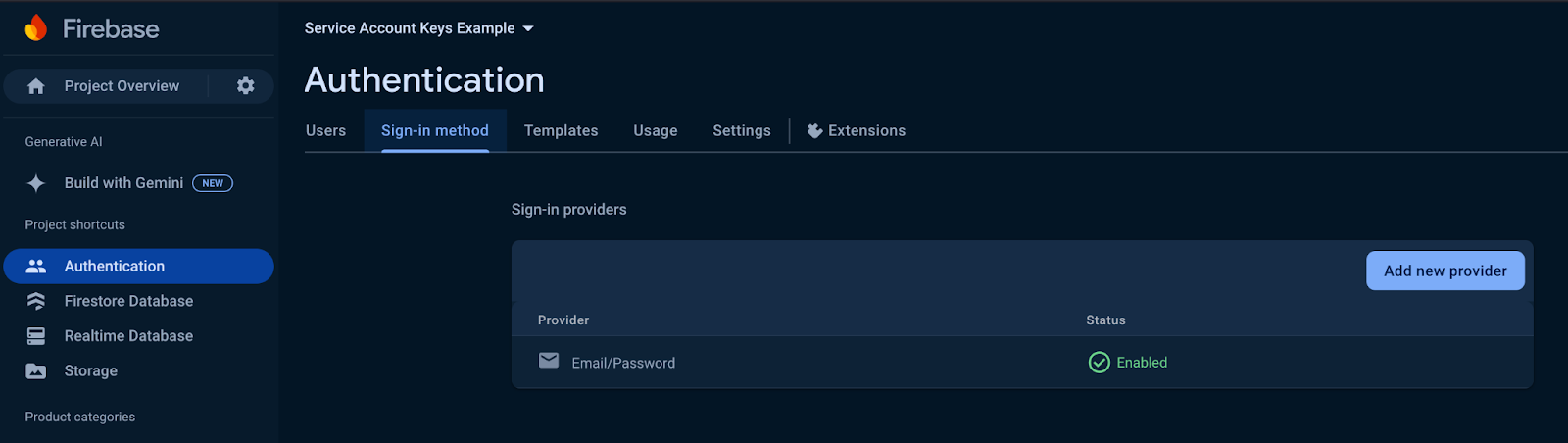Click the Gemini sparkle icon
Viewport: 1568px width, 443px height.
(x=36, y=183)
